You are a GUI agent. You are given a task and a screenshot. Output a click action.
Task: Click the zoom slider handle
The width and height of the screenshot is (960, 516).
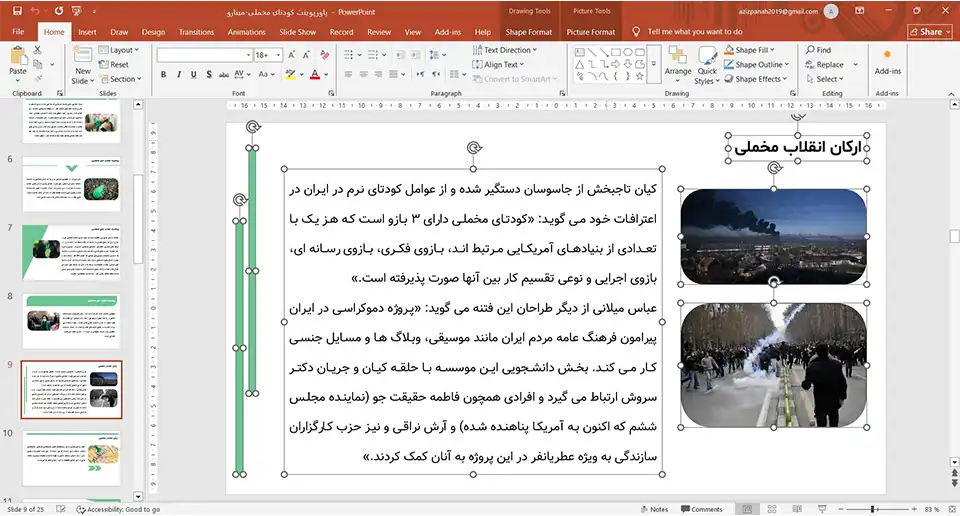pos(873,509)
